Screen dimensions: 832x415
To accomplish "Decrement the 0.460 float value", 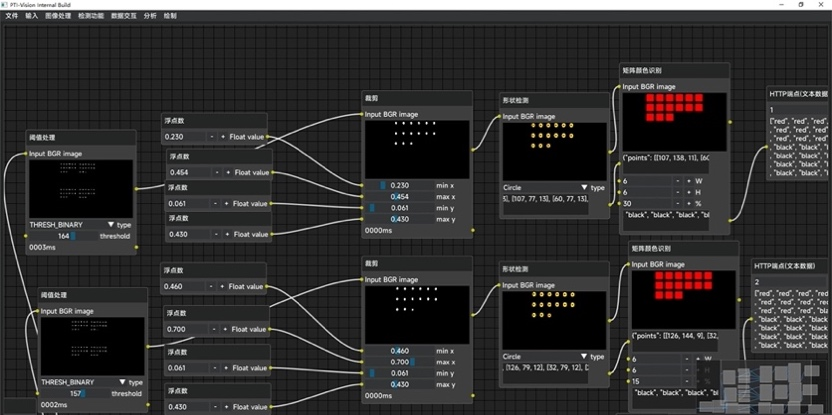I will 211,287.
